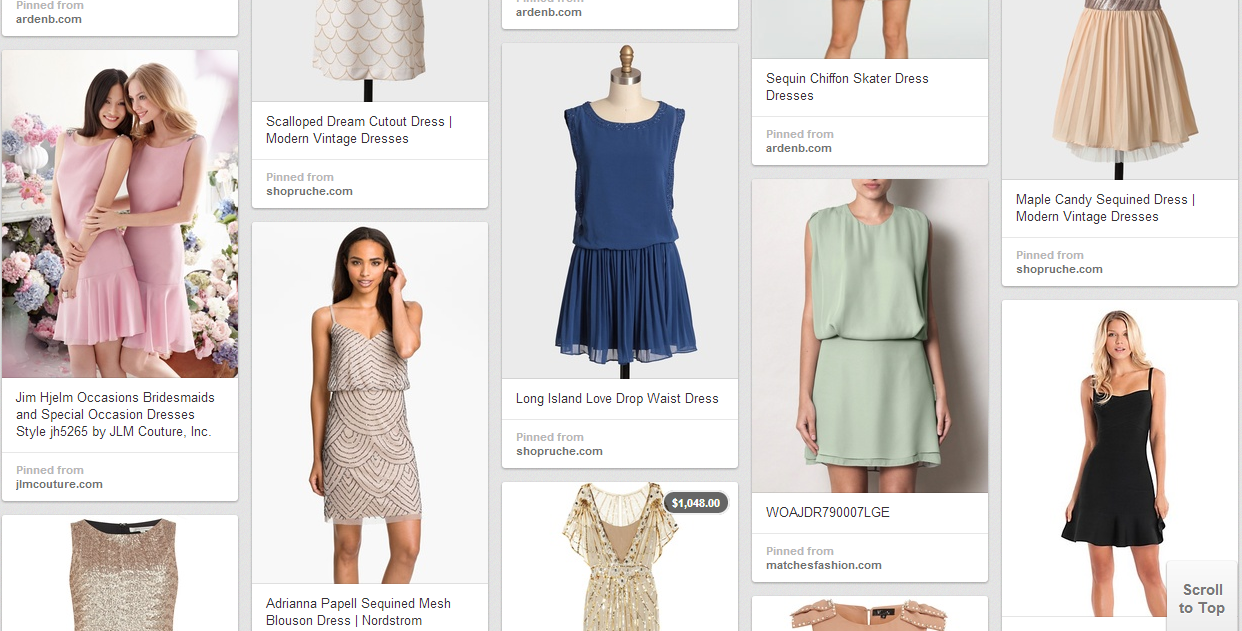Click the black strappy dress image

pos(1119,457)
